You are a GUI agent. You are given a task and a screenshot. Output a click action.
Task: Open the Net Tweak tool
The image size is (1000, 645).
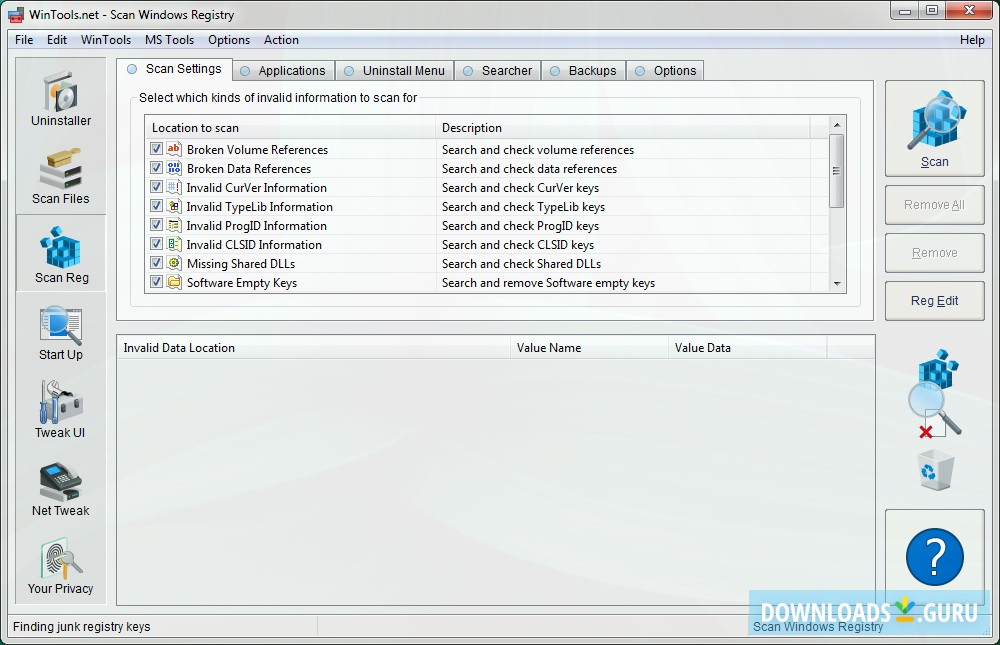point(60,487)
